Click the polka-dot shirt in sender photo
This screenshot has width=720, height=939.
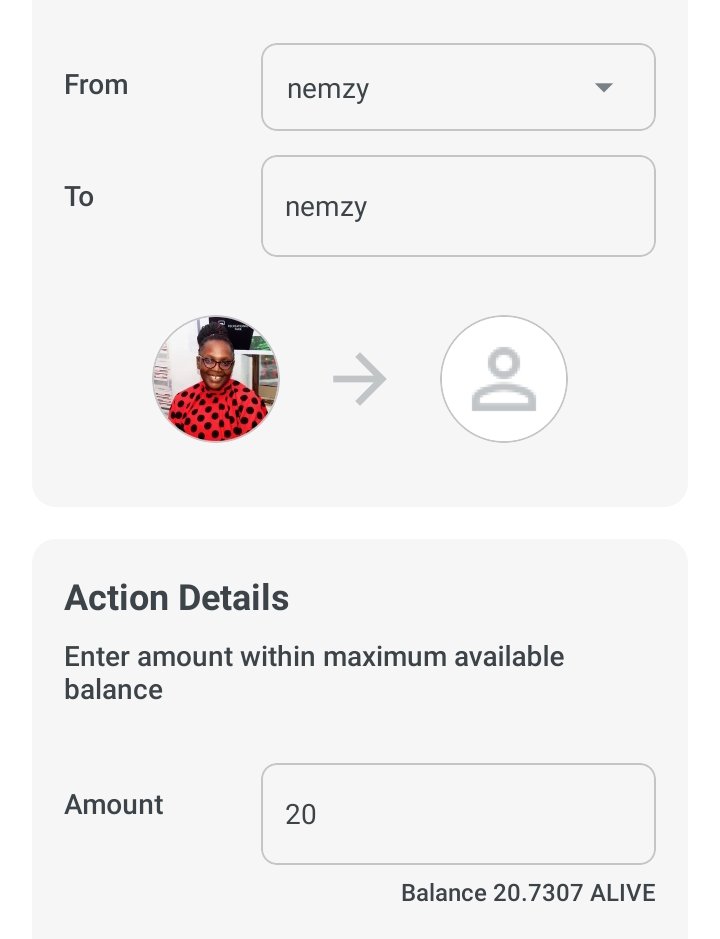(x=217, y=411)
